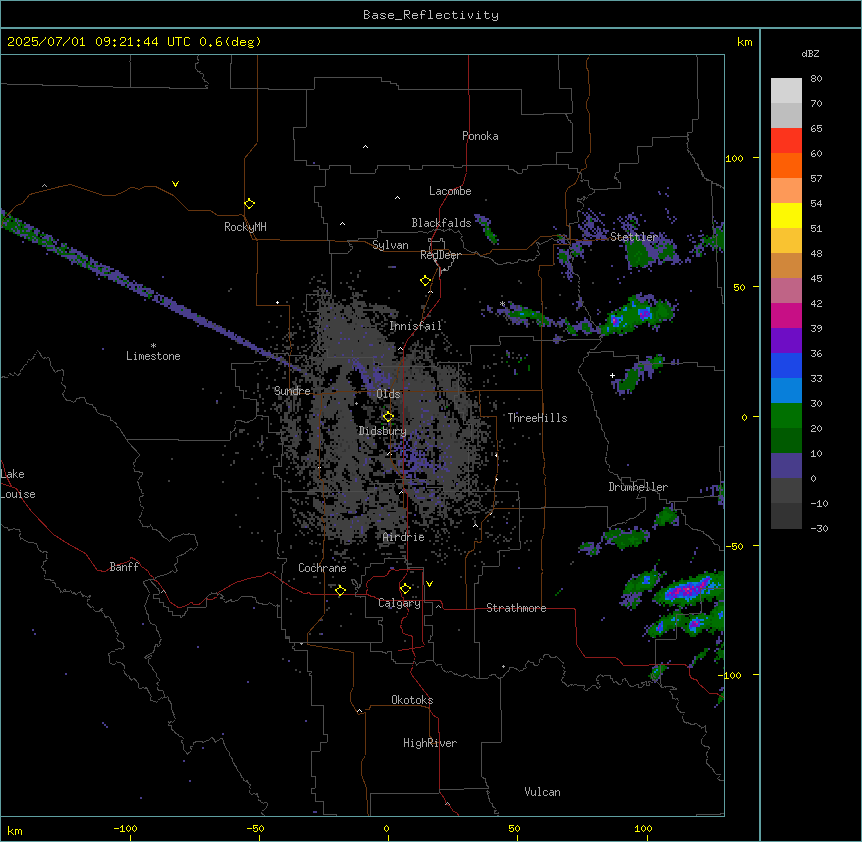Click the Calgary city label
The height and width of the screenshot is (842, 862).
pyautogui.click(x=400, y=603)
